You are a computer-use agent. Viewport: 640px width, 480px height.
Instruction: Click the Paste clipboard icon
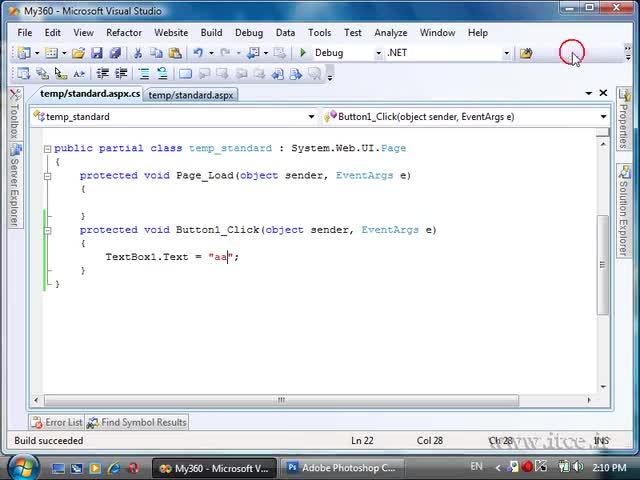(x=175, y=53)
